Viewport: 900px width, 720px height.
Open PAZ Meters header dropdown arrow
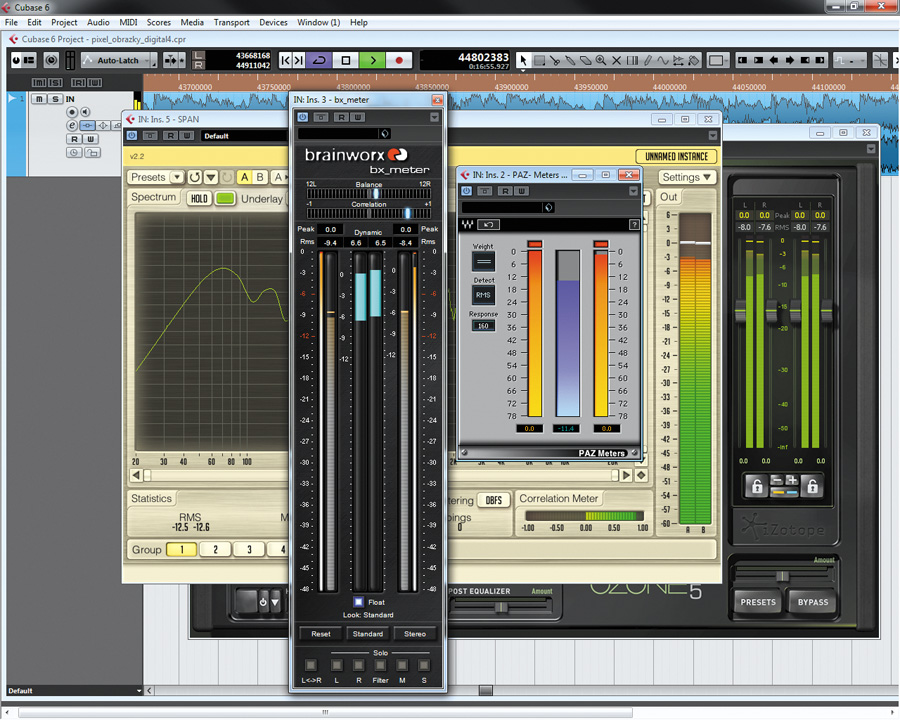coord(633,191)
